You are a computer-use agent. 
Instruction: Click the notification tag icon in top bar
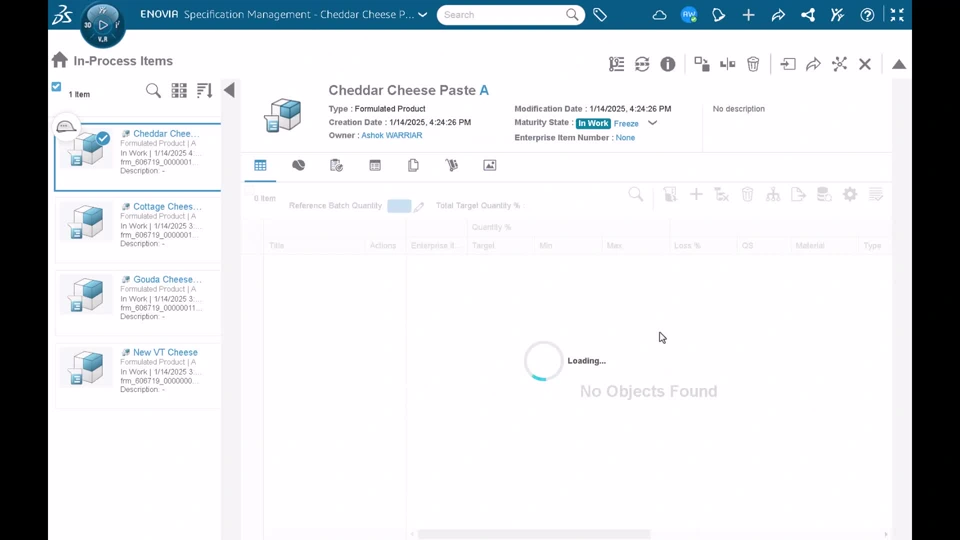click(719, 15)
